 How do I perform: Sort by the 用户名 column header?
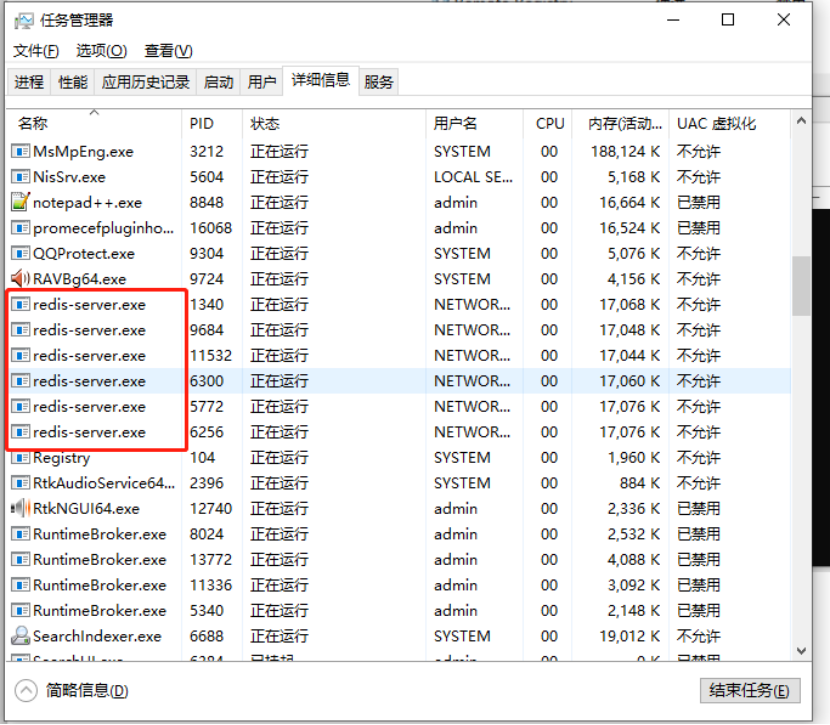474,123
